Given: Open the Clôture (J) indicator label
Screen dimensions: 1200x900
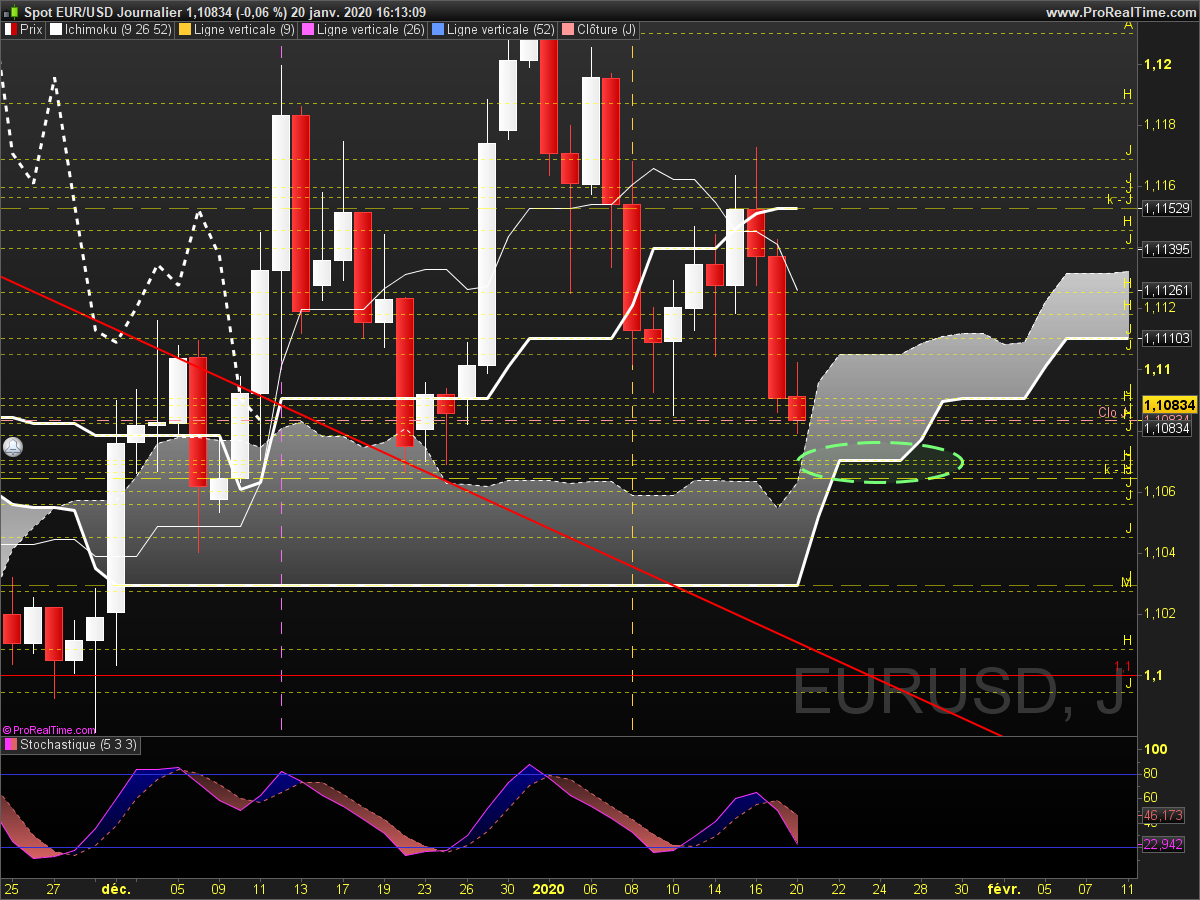Looking at the screenshot, I should (606, 30).
